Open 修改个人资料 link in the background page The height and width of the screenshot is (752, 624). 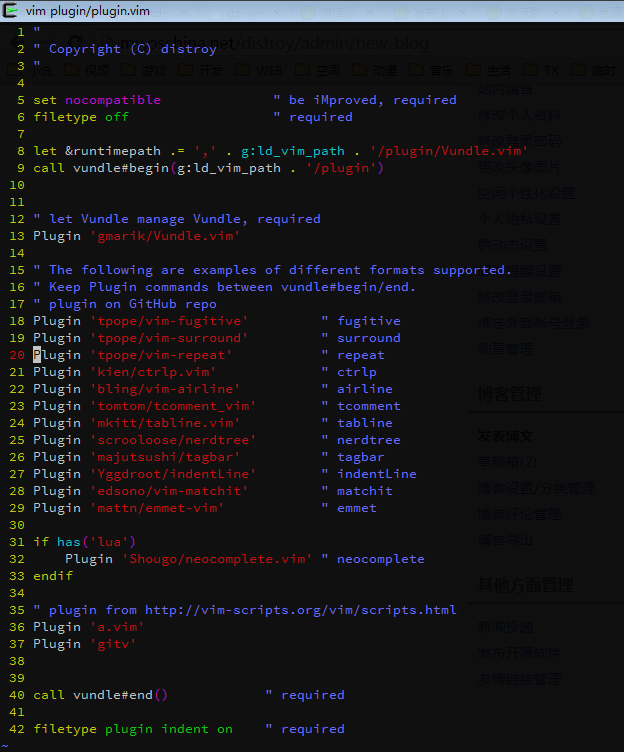519,115
